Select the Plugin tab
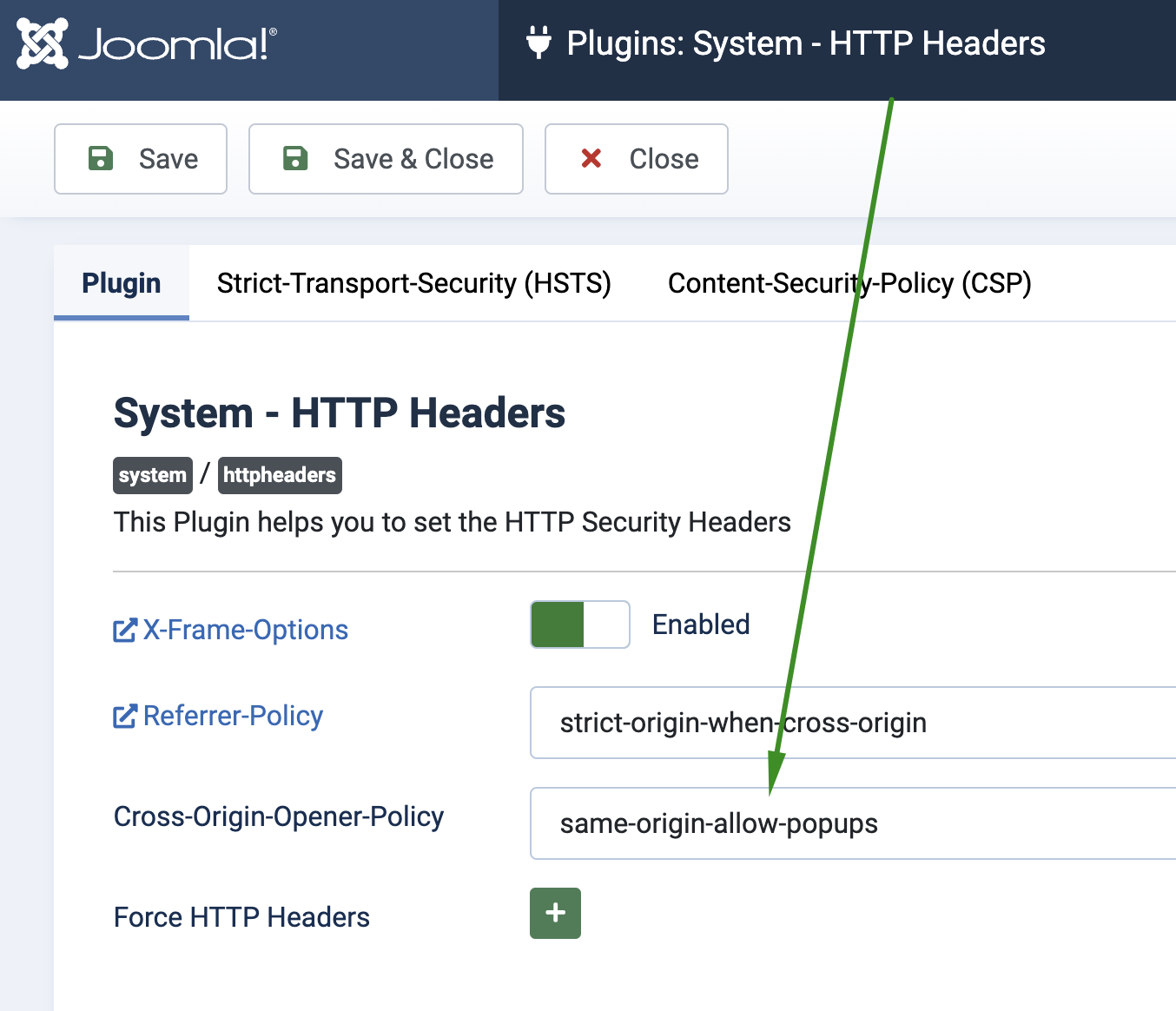This screenshot has width=1176, height=1011. tap(122, 283)
